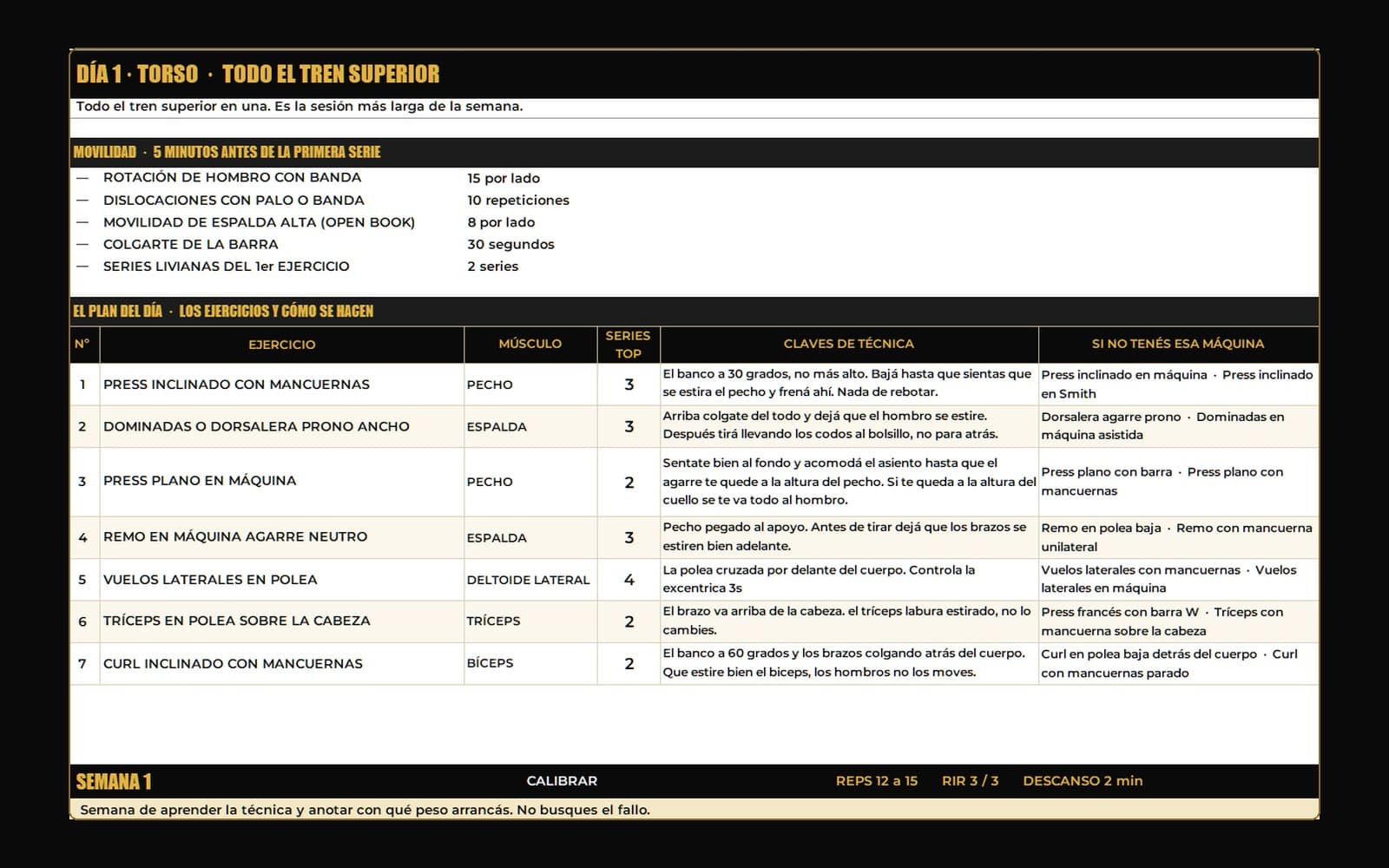Viewport: 1389px width, 868px height.
Task: Click 'SI NO TENÉS ESA MÁQUINA' header
Action: [x=1178, y=344]
